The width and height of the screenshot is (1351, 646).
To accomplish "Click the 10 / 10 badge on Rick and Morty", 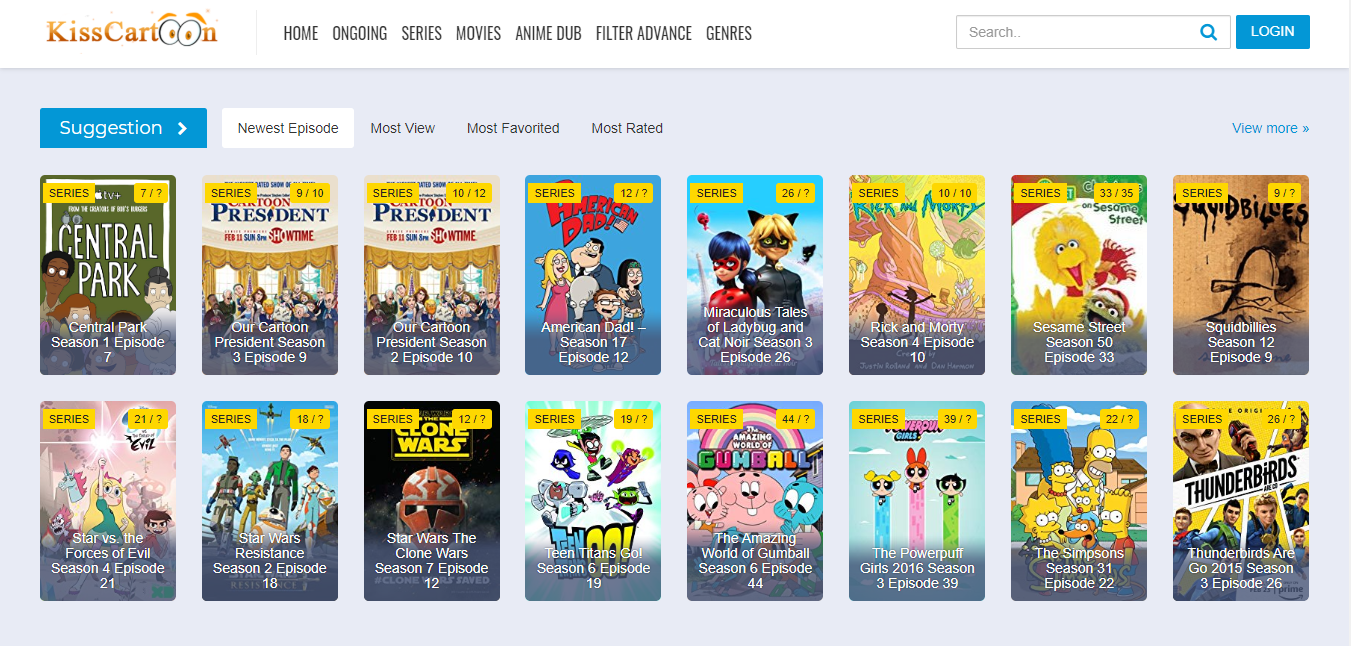I will (x=955, y=193).
